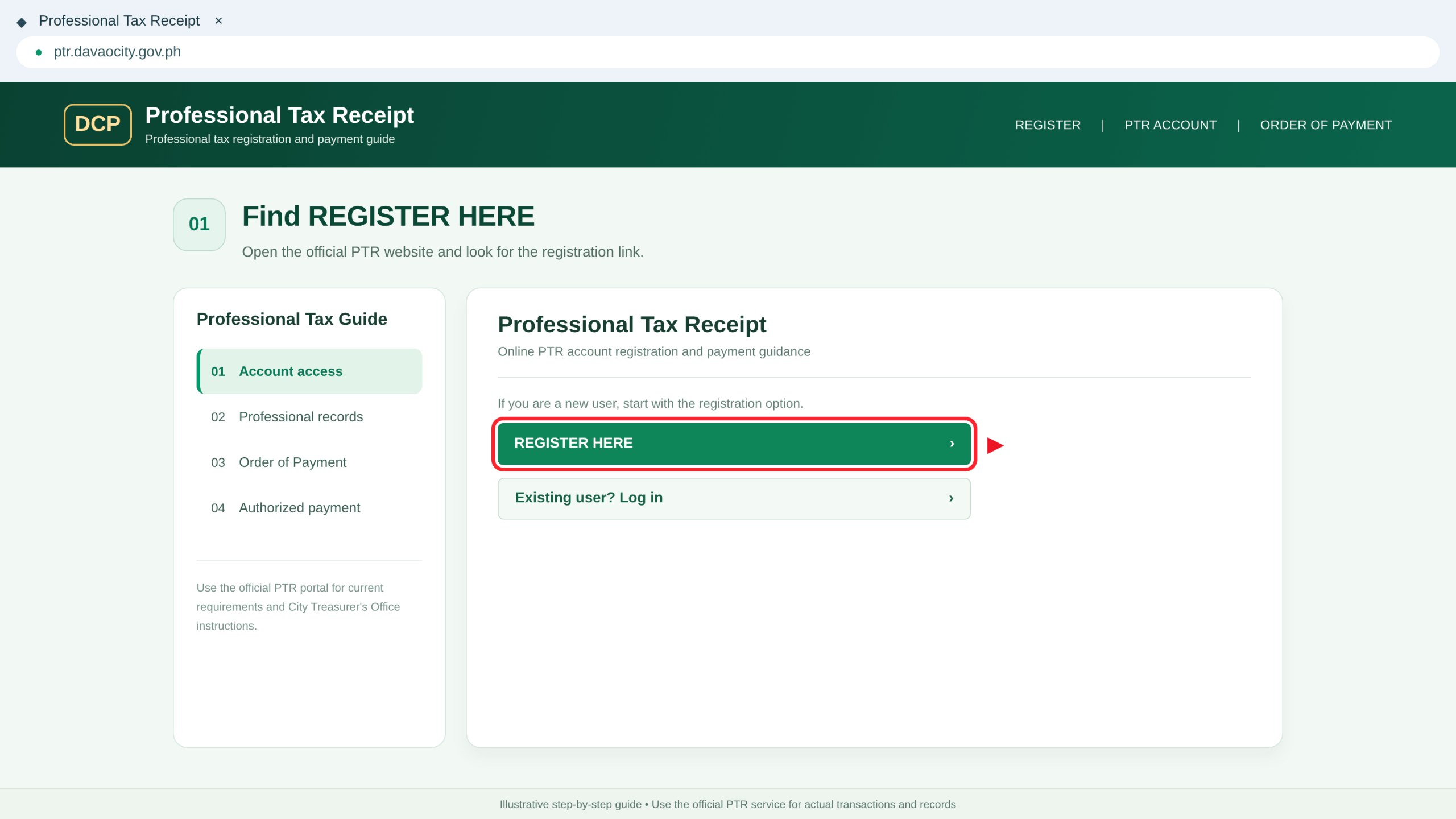Click the Professional Tax Receipt card title
The width and height of the screenshot is (1456, 819).
pos(632,324)
